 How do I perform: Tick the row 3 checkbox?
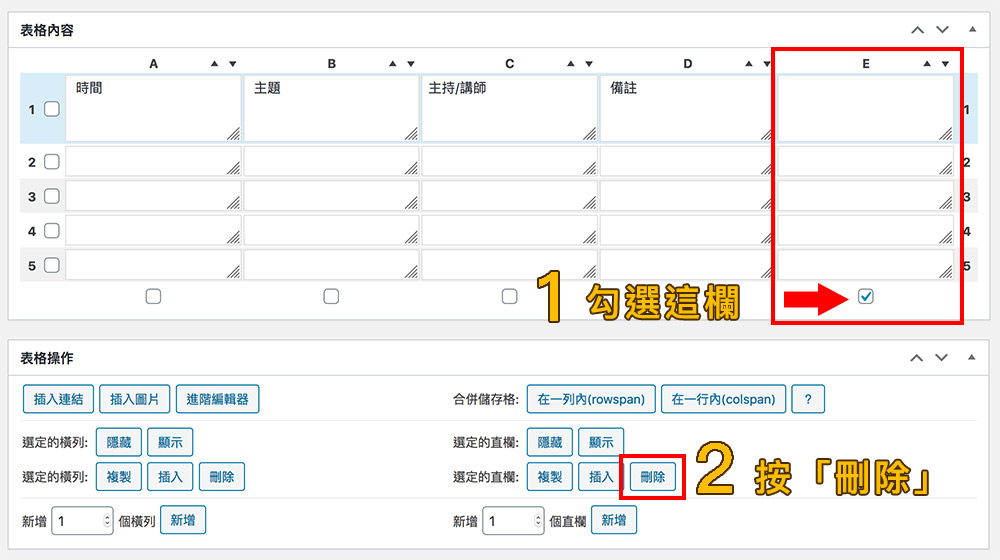pos(52,196)
